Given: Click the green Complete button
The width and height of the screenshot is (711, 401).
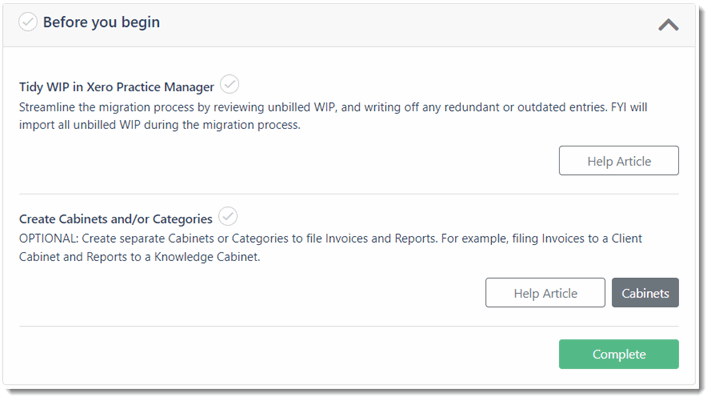Looking at the screenshot, I should click(x=618, y=354).
